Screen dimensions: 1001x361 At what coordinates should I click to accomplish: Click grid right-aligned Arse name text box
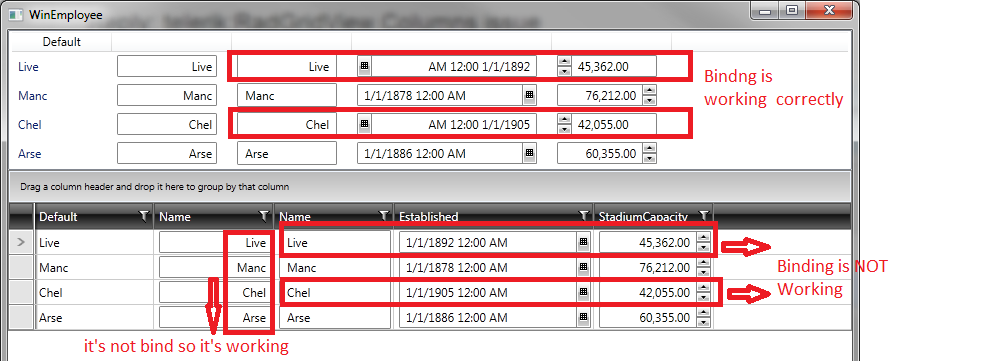point(214,317)
